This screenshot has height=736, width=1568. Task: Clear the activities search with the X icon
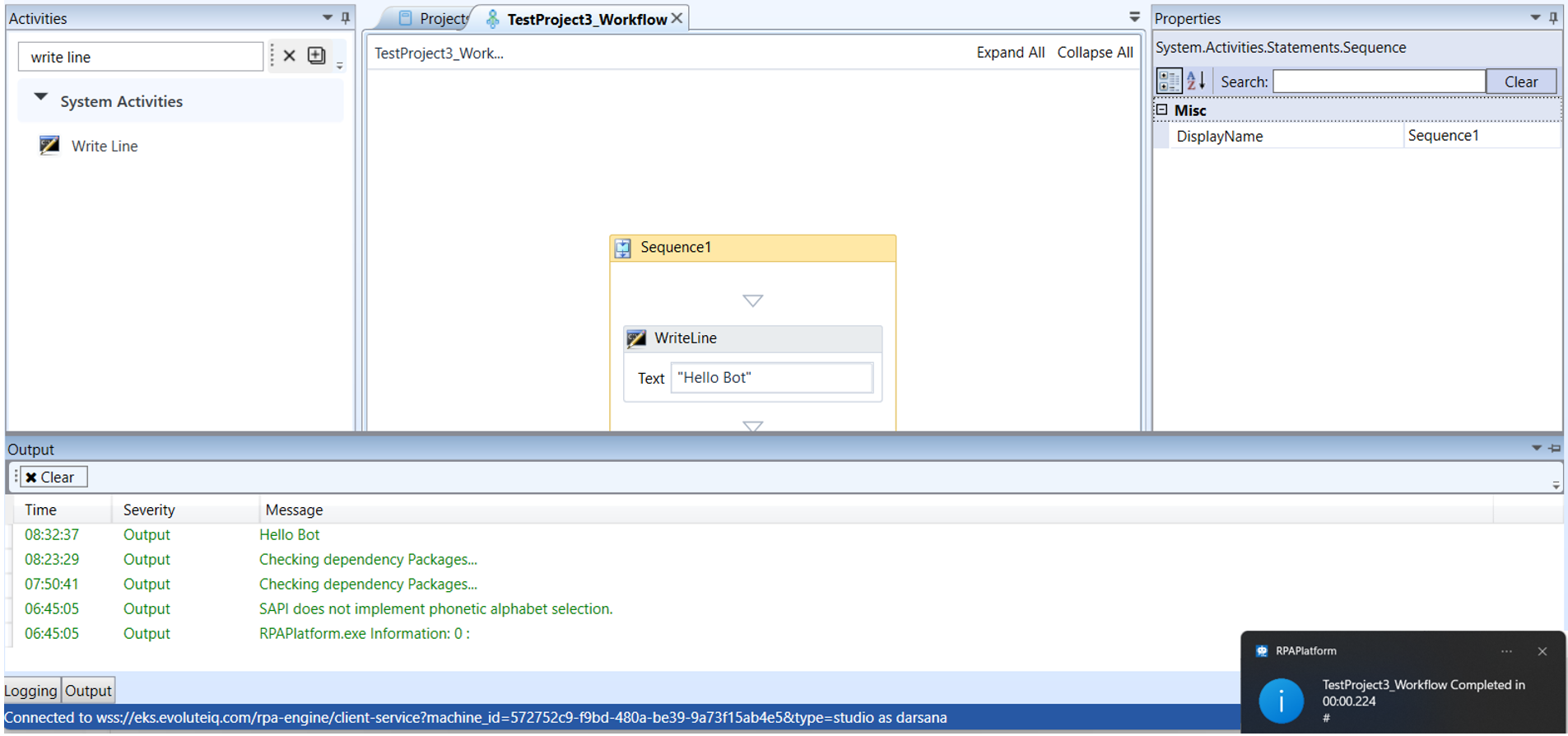click(x=289, y=56)
